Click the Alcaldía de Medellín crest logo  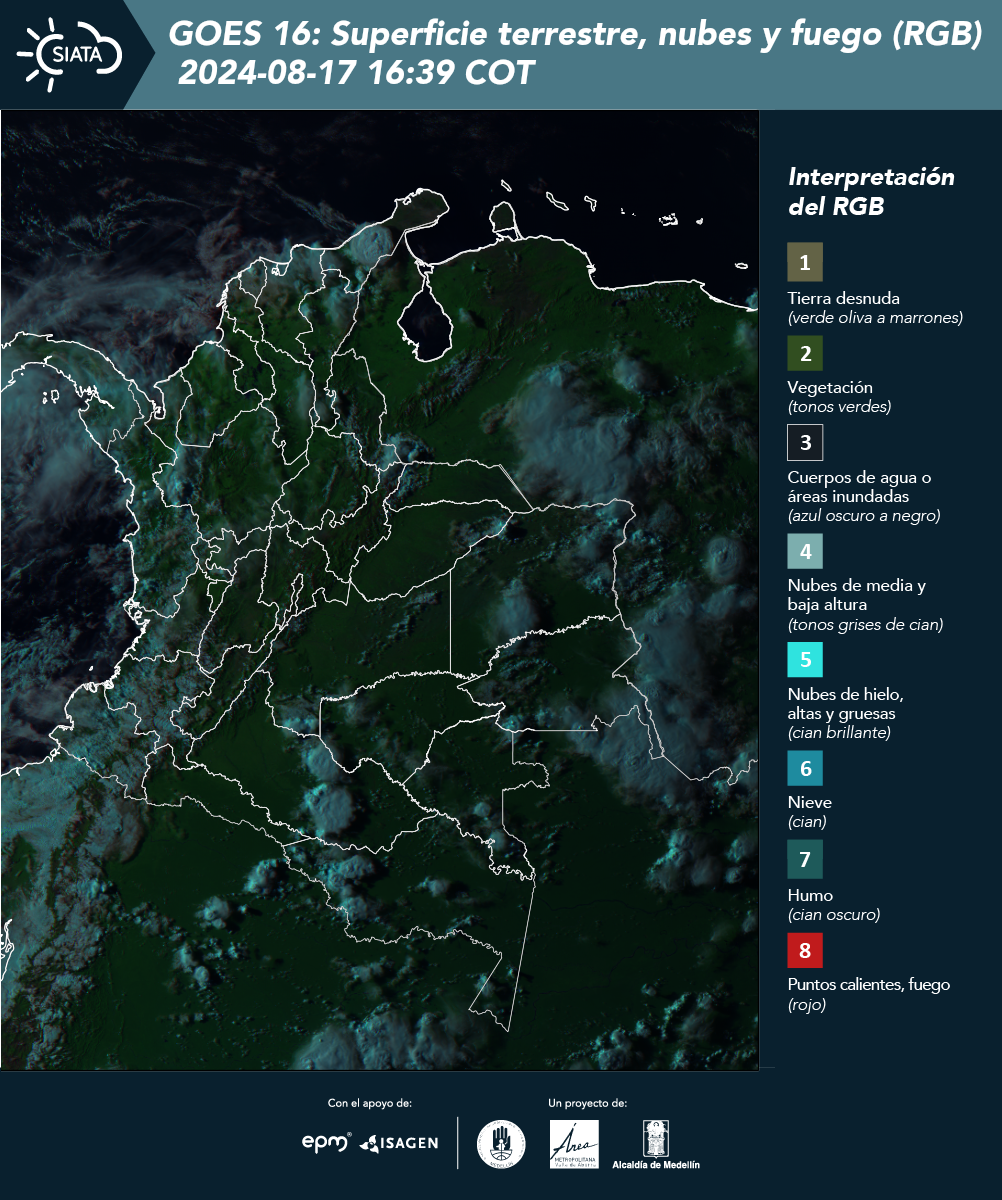point(656,1144)
